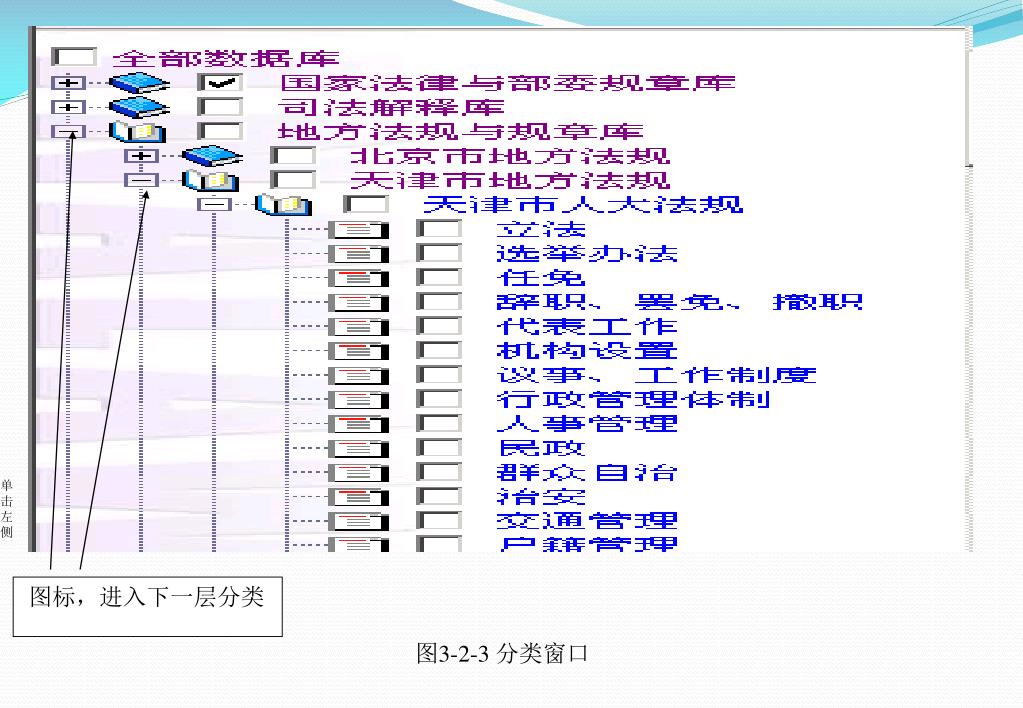Image resolution: width=1023 pixels, height=708 pixels.
Task: Collapse the 地方法规与规章库 tree node
Action: [69, 132]
